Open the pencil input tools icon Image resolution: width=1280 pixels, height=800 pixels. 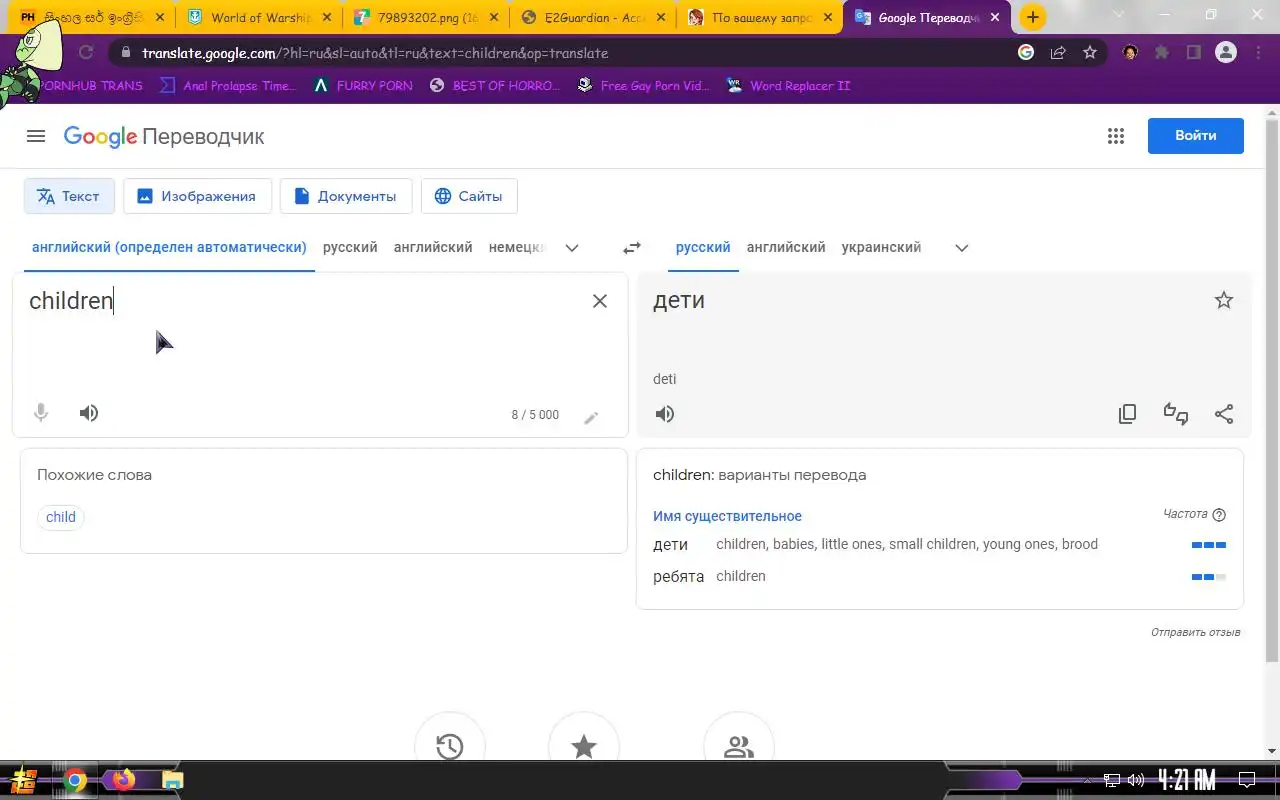[x=591, y=417]
